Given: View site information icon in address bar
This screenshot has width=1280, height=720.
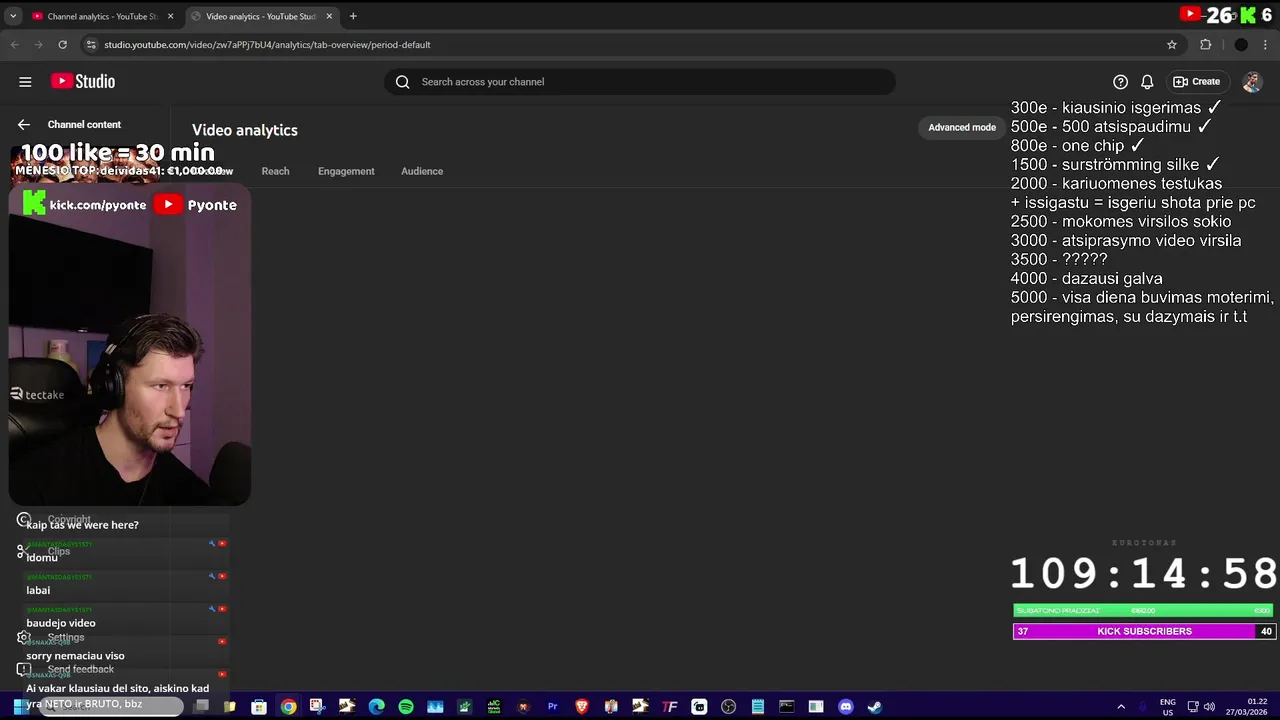Looking at the screenshot, I should click(x=91, y=45).
